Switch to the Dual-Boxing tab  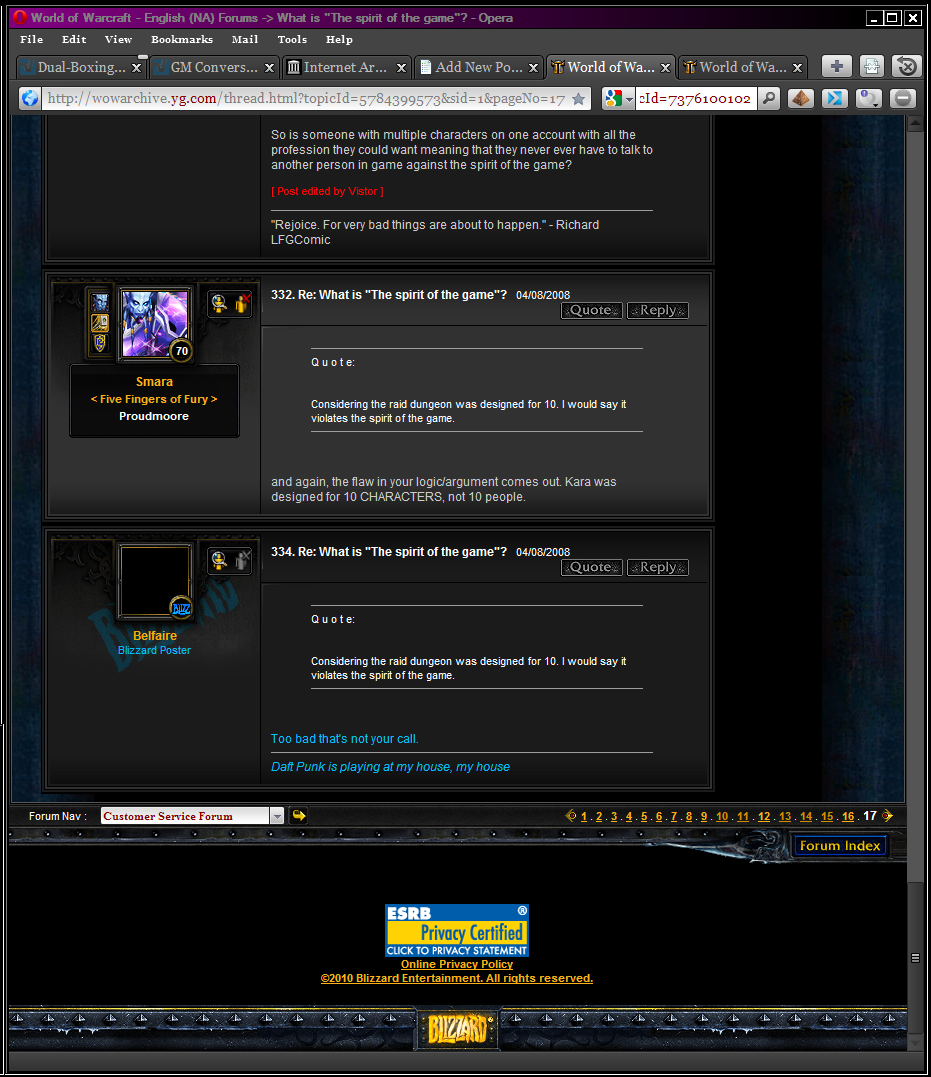tap(81, 67)
